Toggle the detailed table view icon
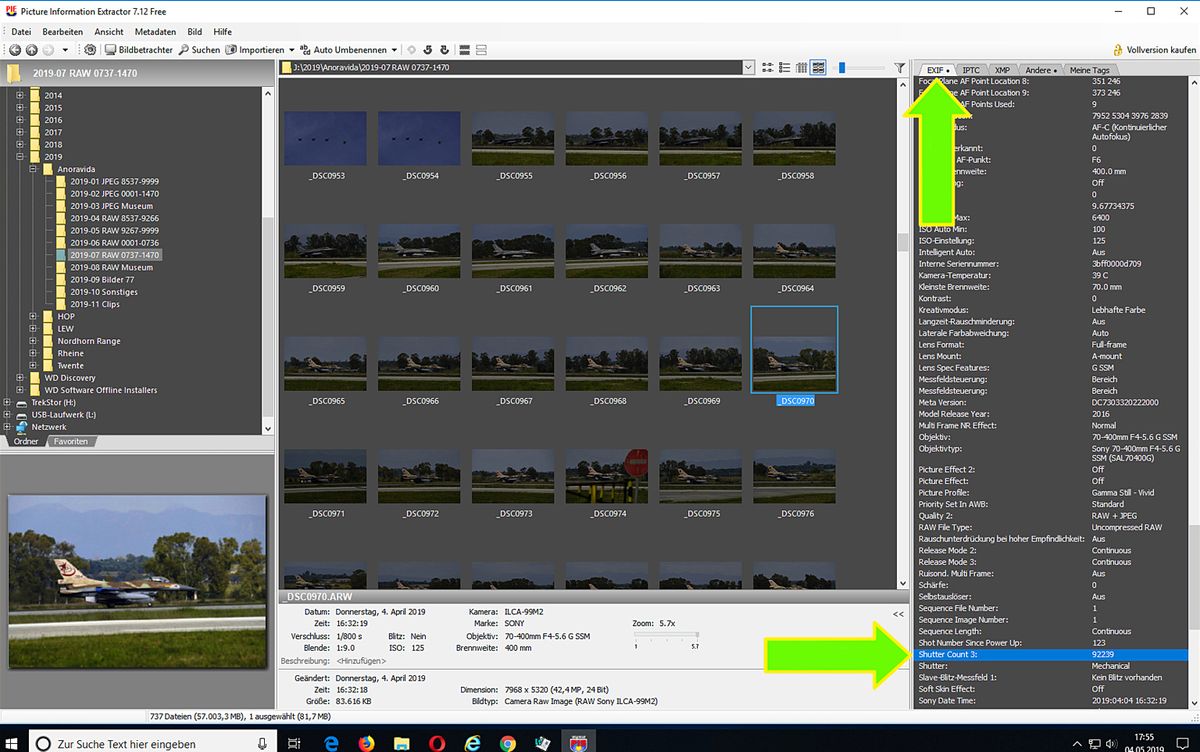Viewport: 1200px width, 752px height. coord(801,68)
